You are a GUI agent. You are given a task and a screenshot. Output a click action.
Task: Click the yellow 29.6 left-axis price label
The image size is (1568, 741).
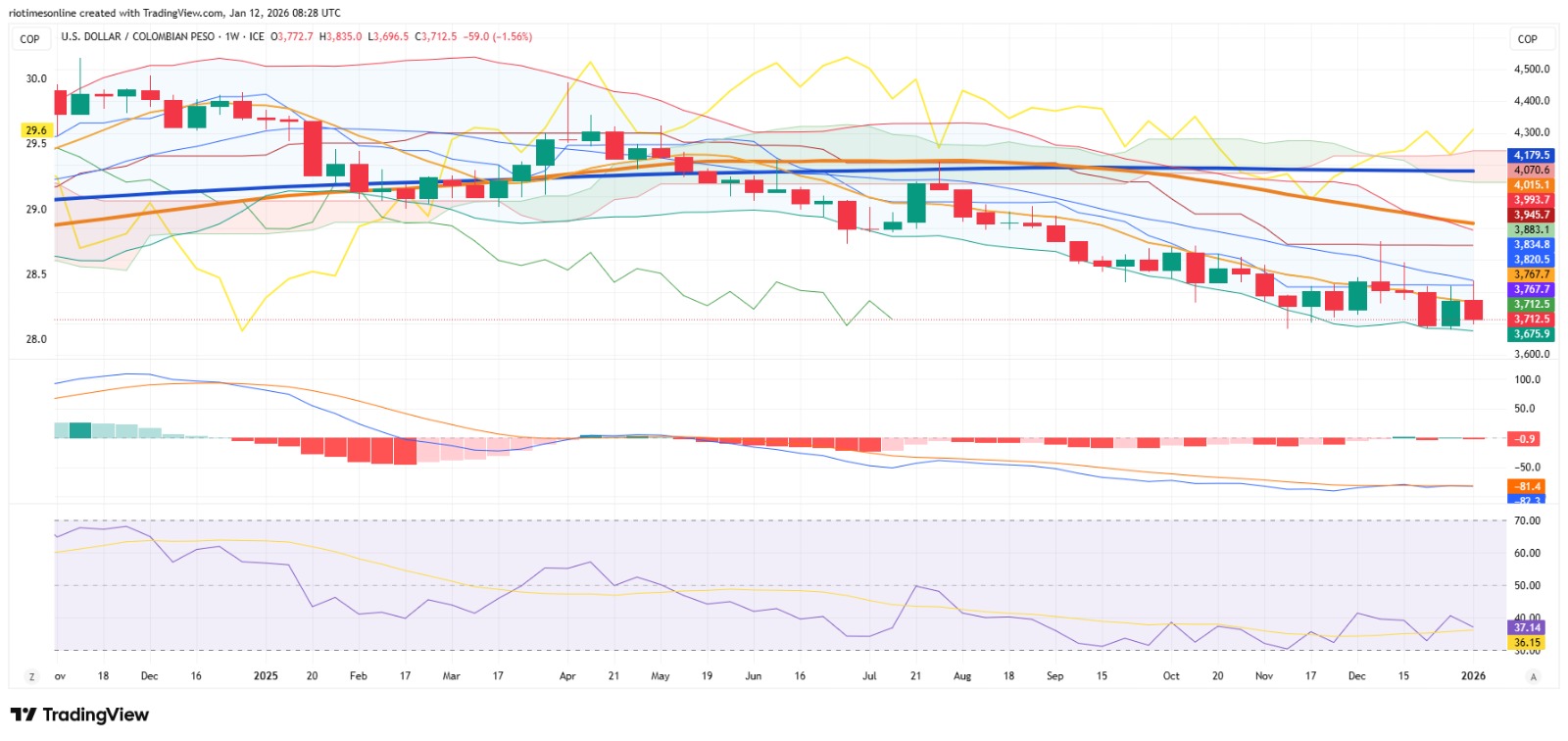36,130
